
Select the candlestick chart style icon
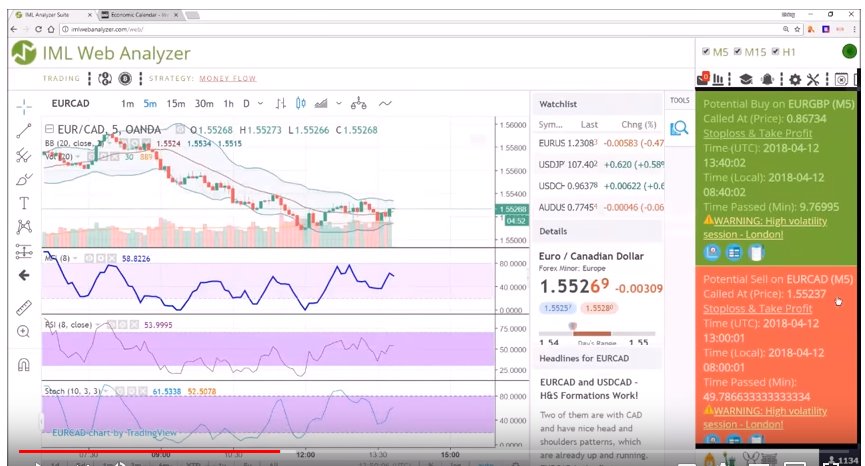pyautogui.click(x=301, y=103)
